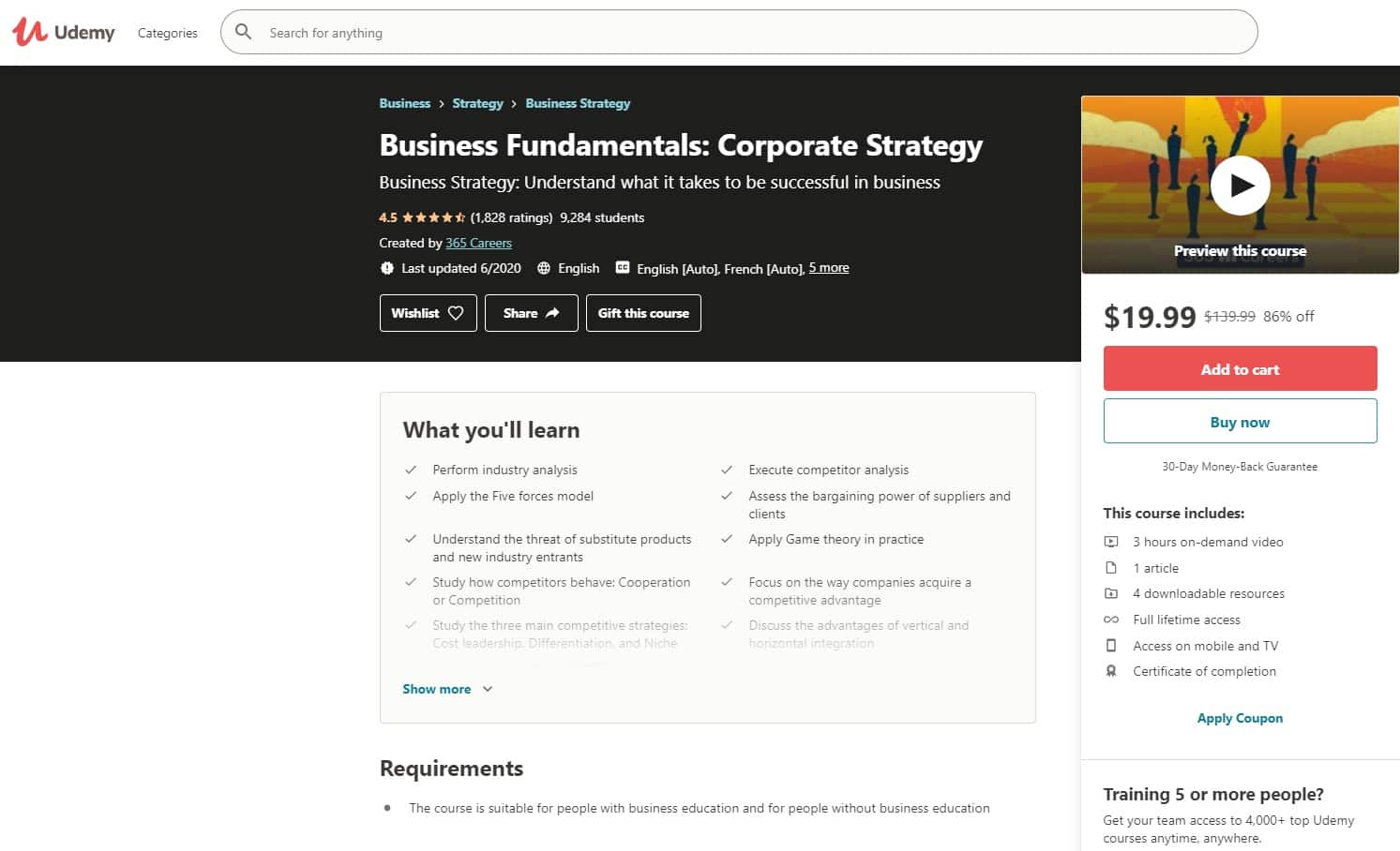
Task: Click the Share button
Action: tap(531, 313)
